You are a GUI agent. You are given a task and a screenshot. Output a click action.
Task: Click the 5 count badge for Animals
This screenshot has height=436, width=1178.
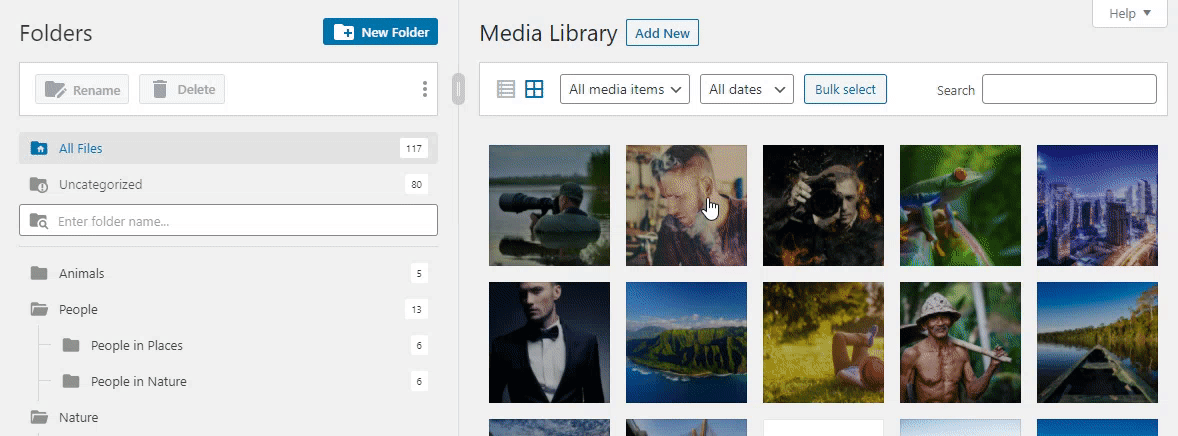pos(419,274)
